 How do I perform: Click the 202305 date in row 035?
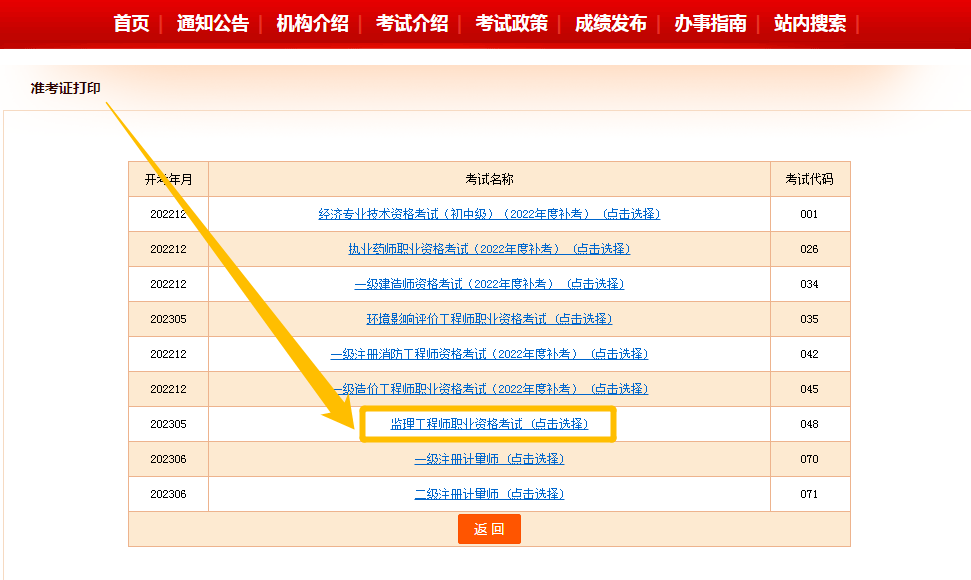168,319
